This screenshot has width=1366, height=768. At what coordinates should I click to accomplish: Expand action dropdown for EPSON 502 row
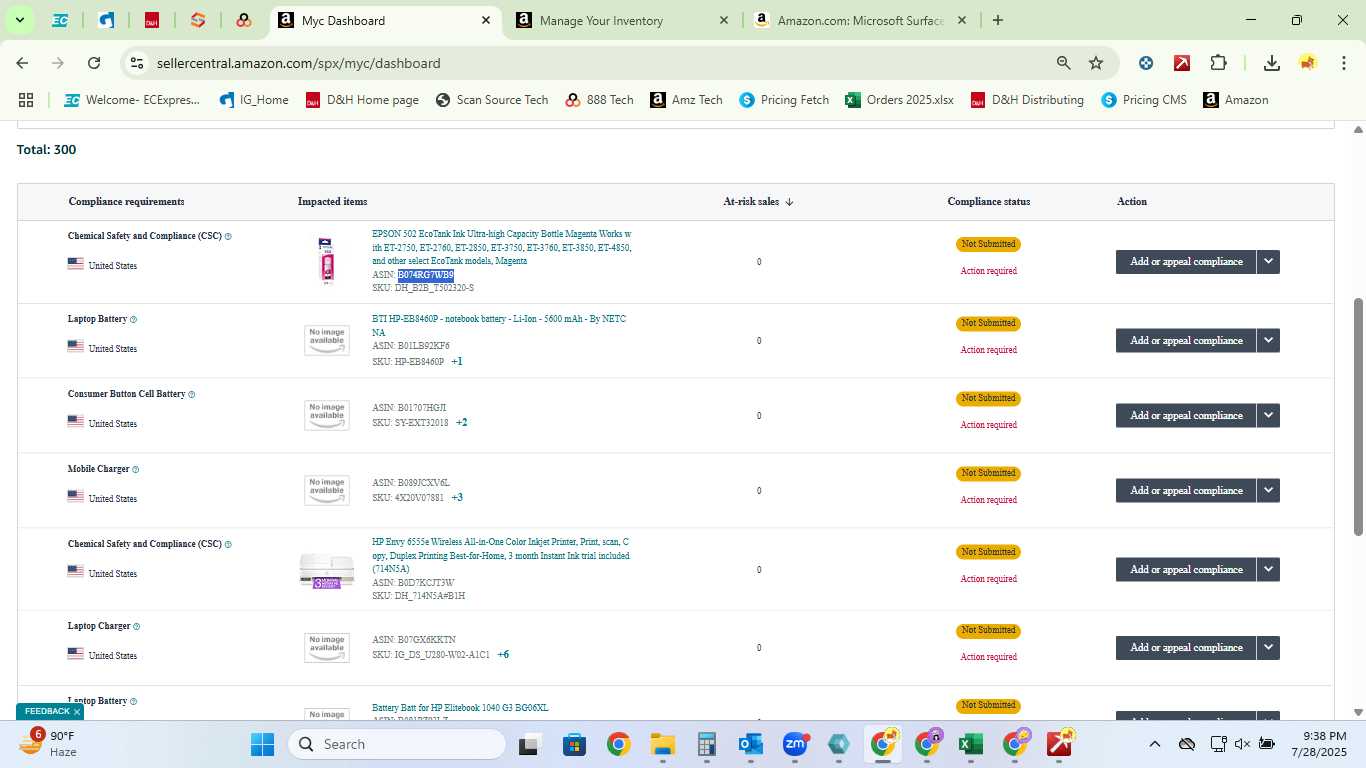pos(1269,262)
